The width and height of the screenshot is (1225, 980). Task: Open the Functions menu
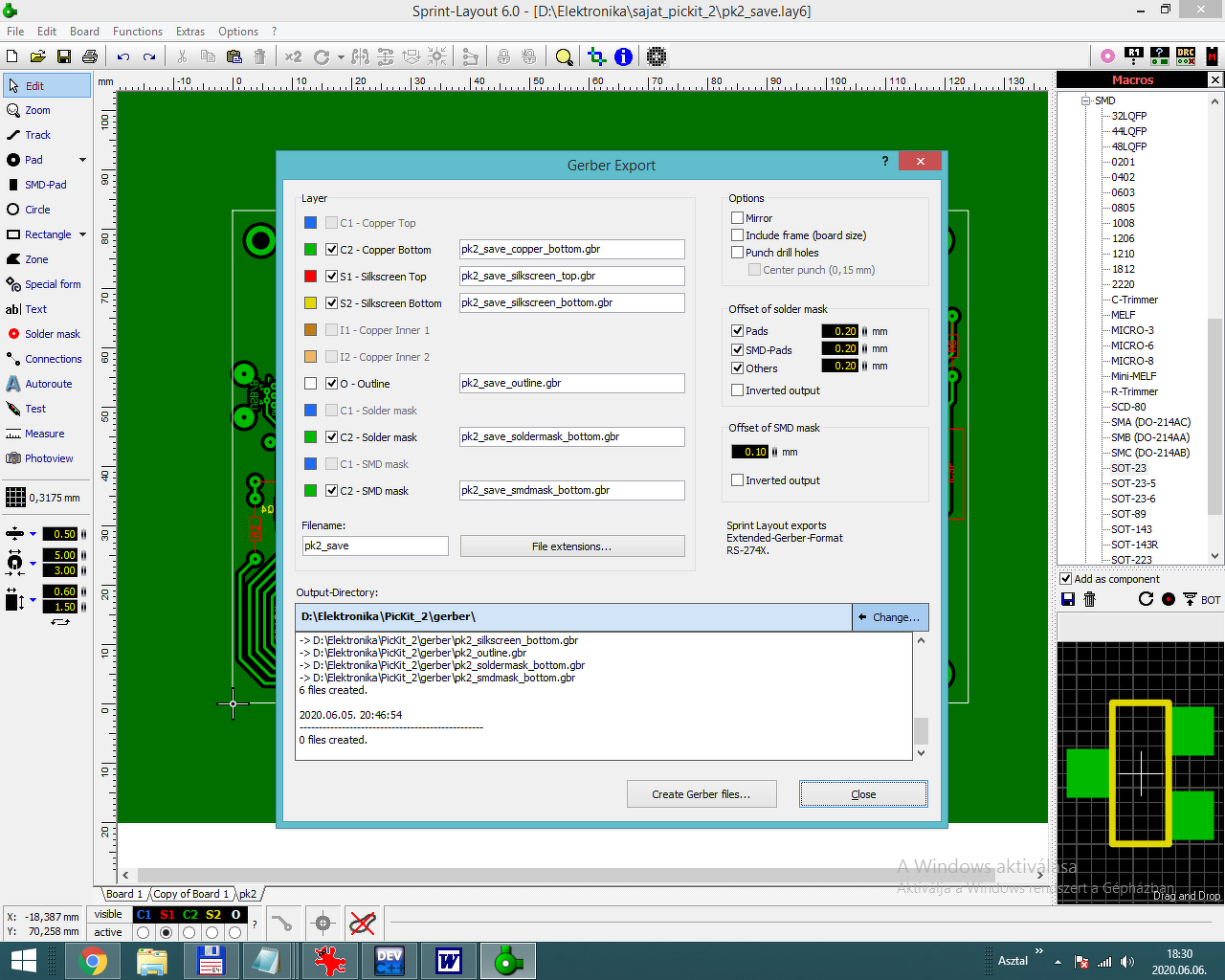pyautogui.click(x=138, y=32)
